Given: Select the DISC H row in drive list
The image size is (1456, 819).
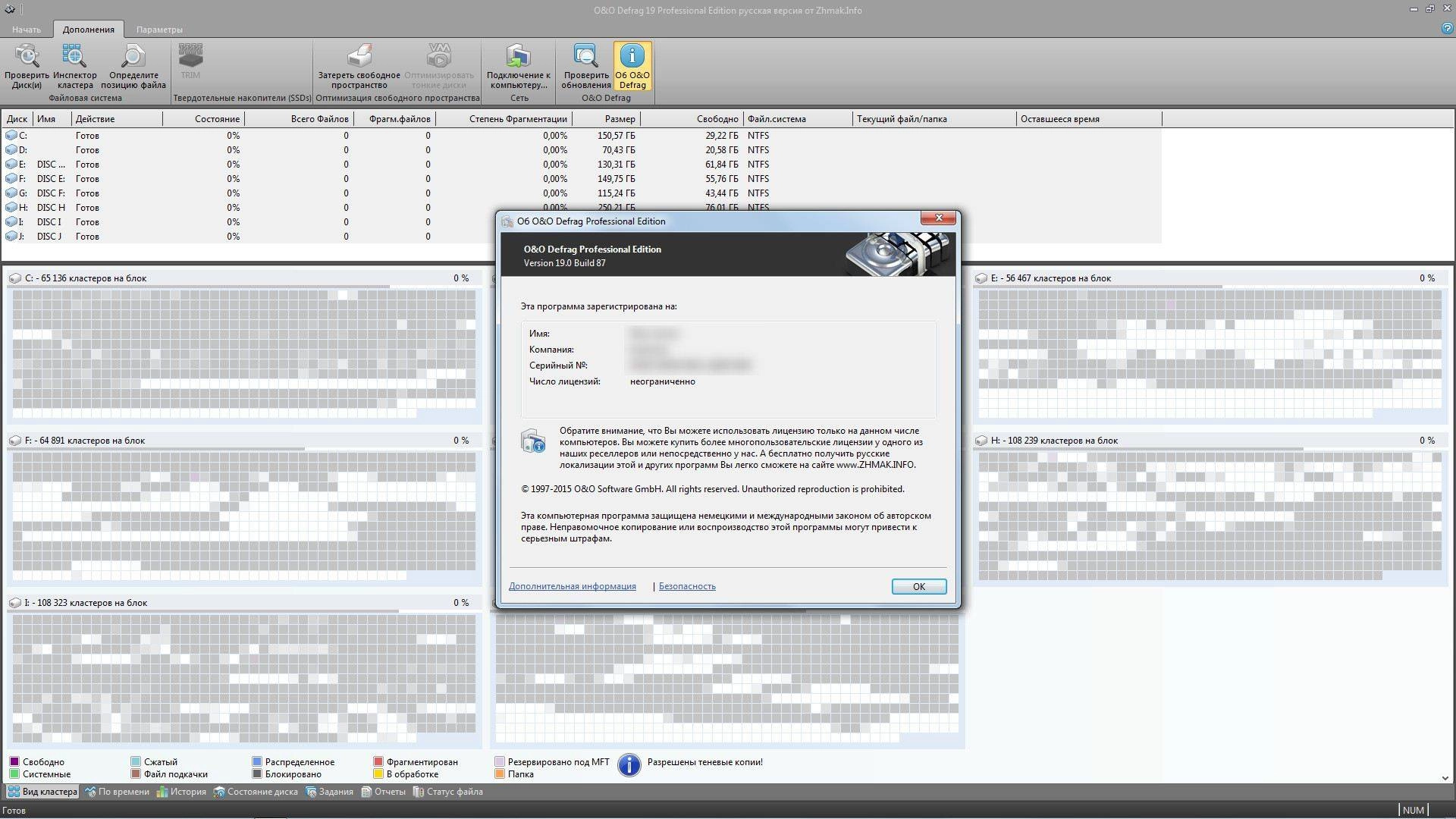Looking at the screenshot, I should pos(582,208).
